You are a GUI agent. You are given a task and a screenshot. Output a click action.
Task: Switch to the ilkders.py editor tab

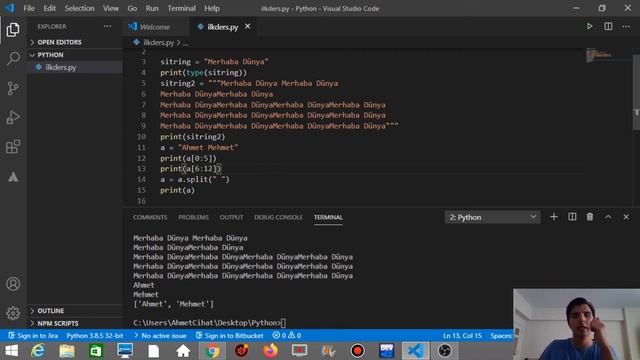(x=223, y=27)
